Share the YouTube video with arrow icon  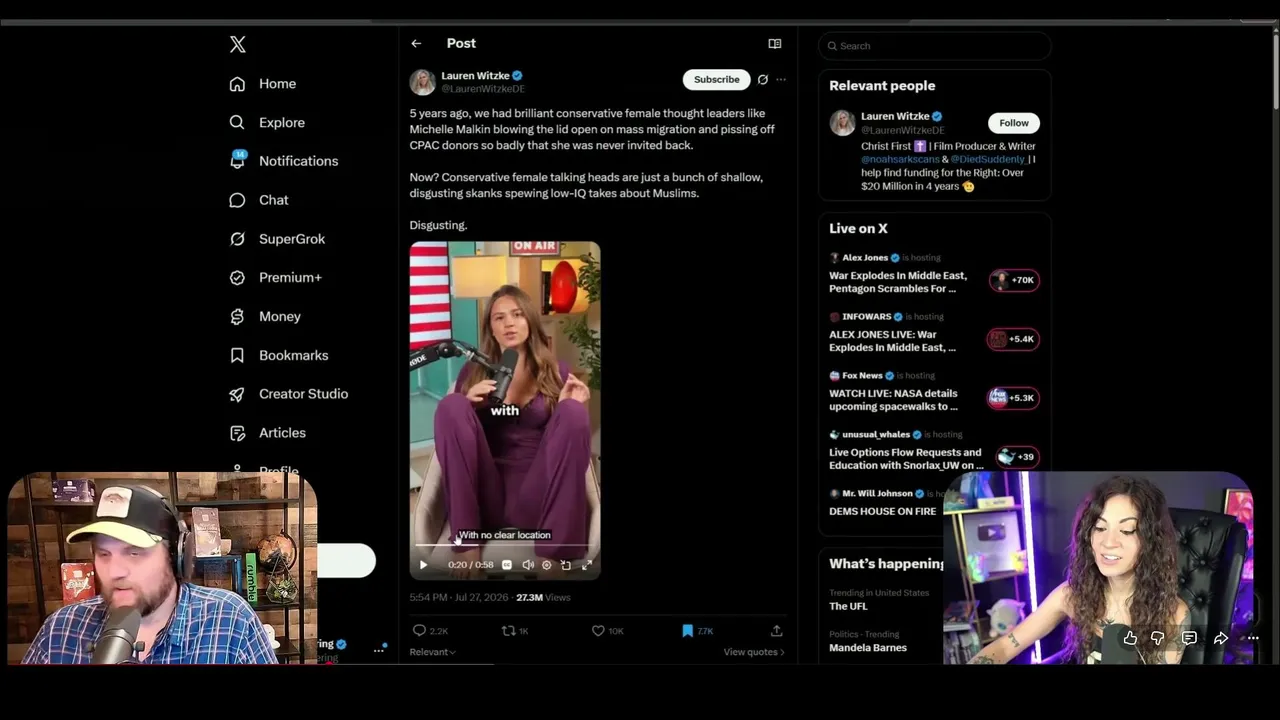click(1221, 638)
